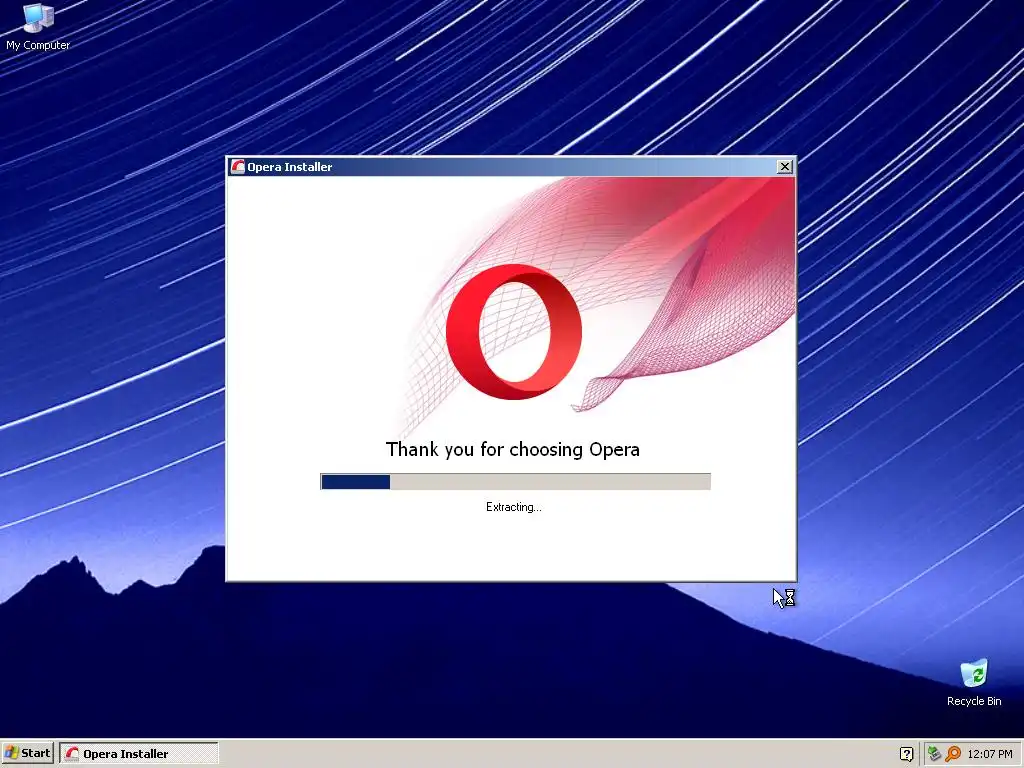Close the Opera Installer window
Image resolution: width=1024 pixels, height=768 pixels.
coord(785,167)
